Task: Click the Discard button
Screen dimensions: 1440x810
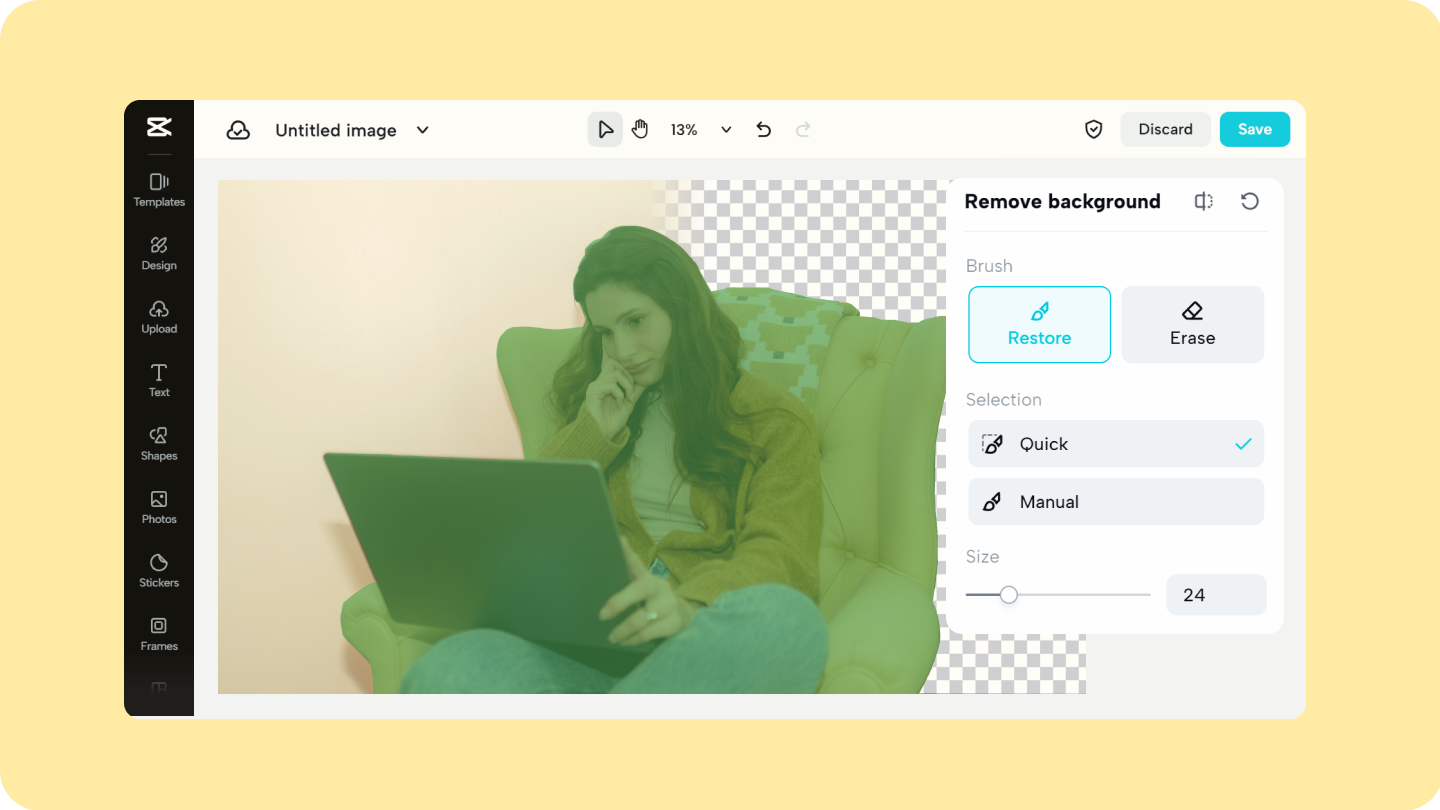Action: coord(1166,129)
